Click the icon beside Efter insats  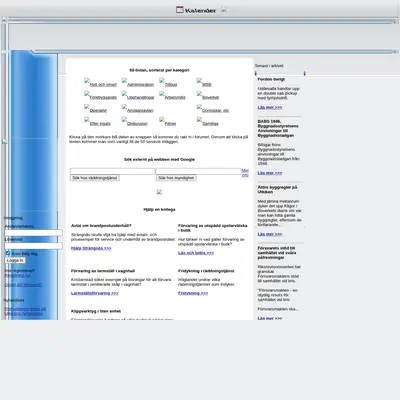pos(87,120)
